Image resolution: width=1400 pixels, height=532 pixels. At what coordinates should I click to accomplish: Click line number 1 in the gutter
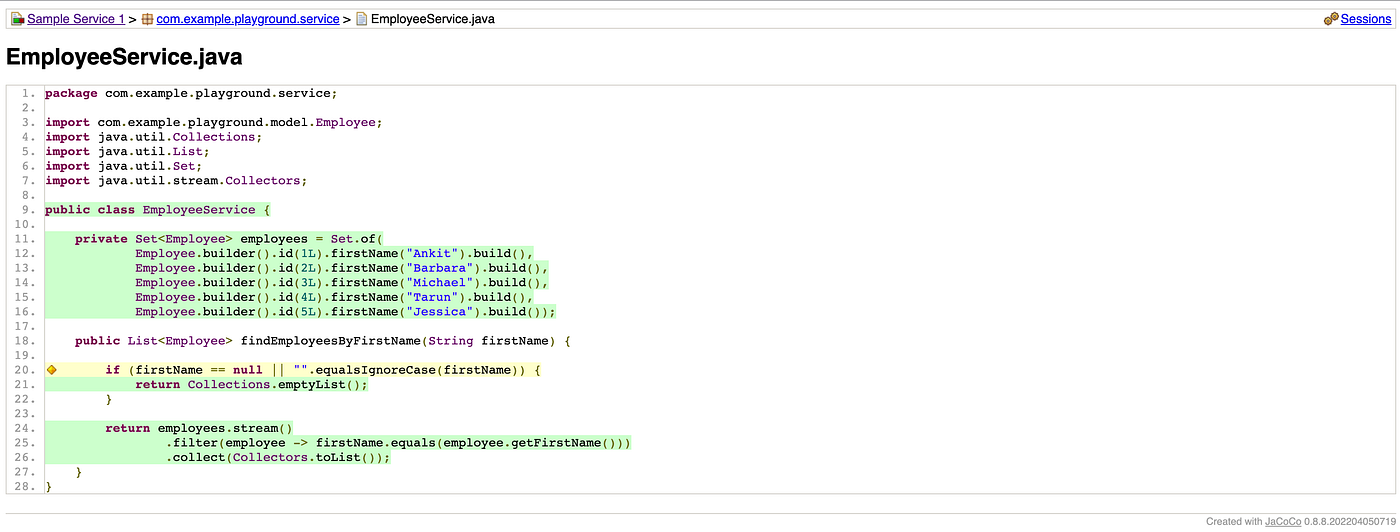point(29,93)
